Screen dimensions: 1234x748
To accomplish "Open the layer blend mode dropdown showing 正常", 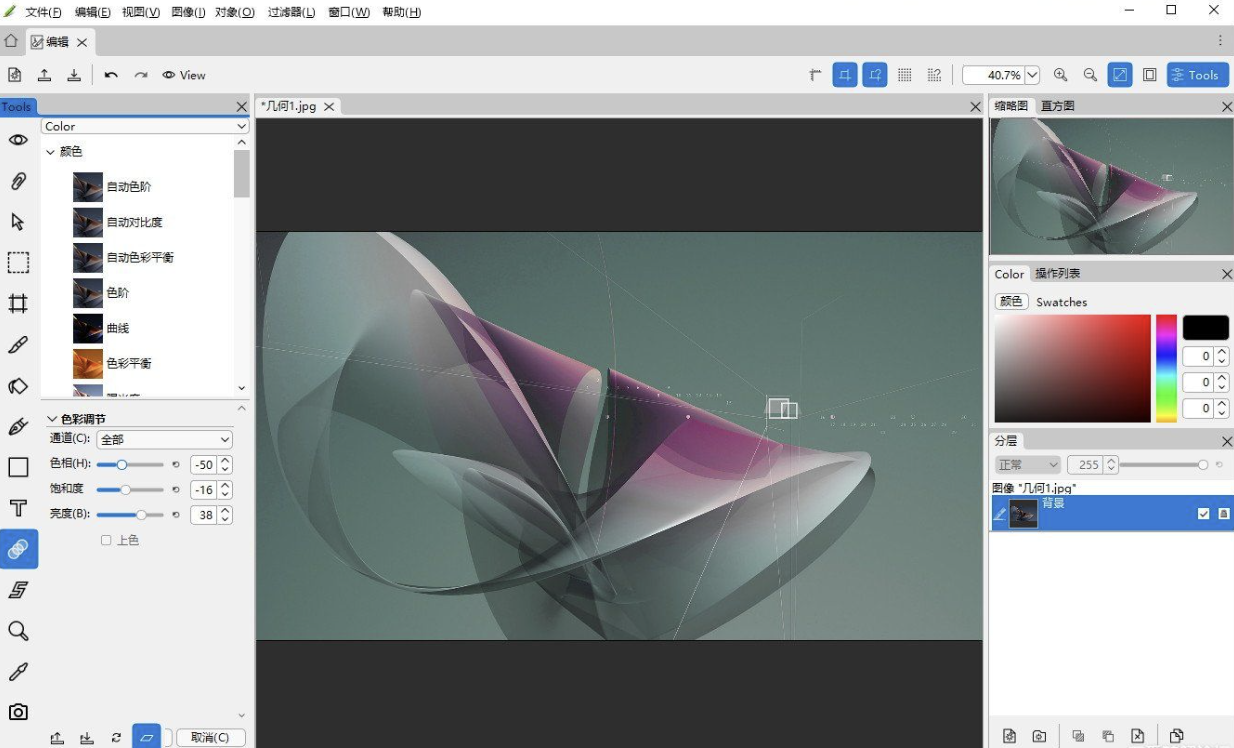I will pyautogui.click(x=1027, y=464).
